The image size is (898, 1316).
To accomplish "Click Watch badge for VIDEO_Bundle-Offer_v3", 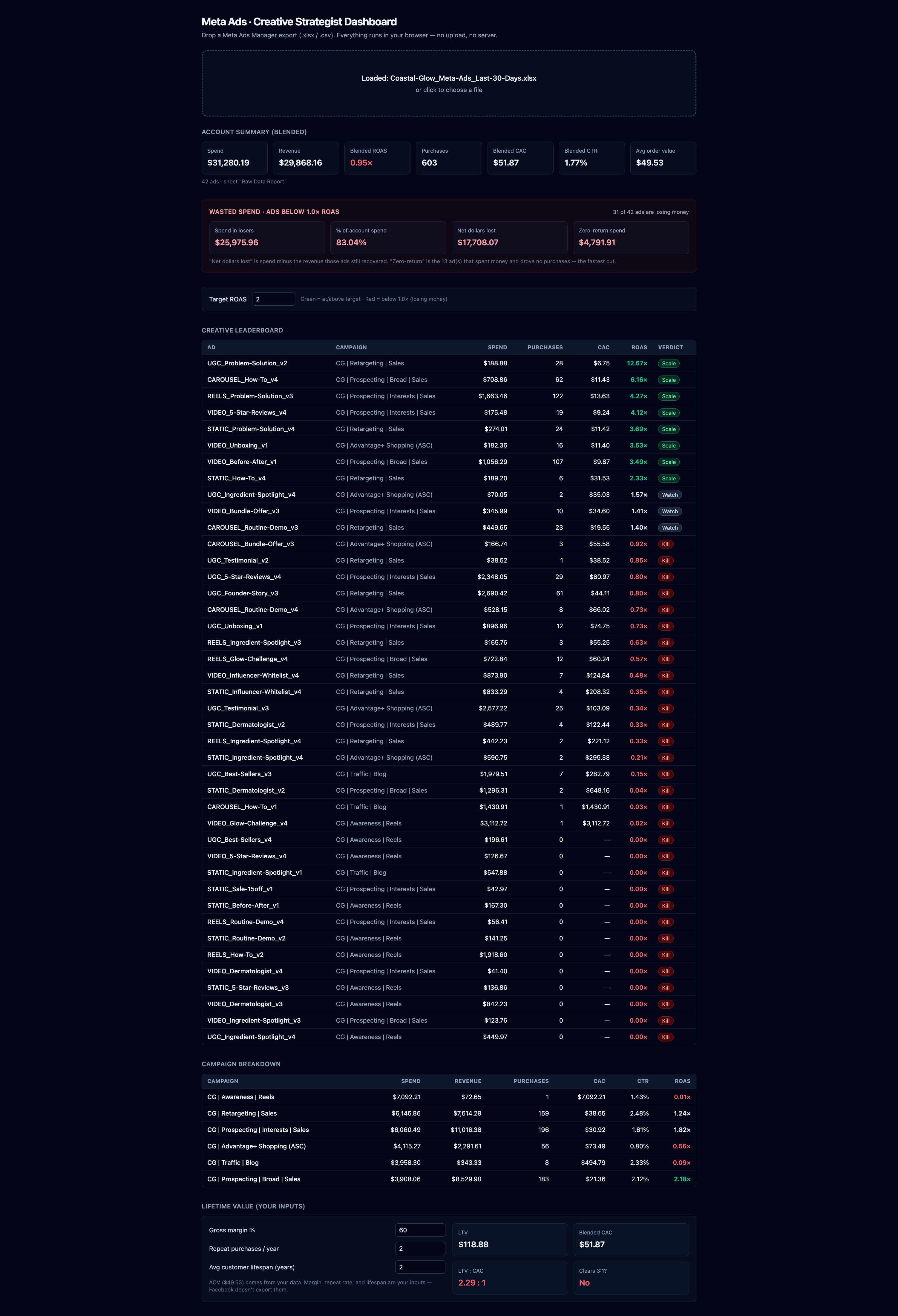I will [670, 511].
